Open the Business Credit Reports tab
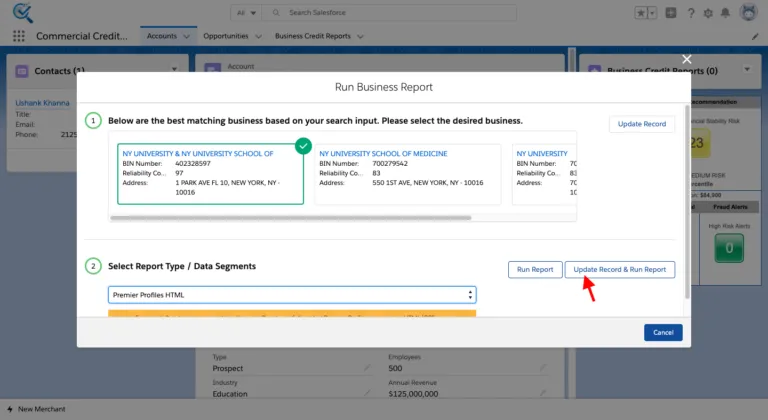Viewport: 768px width, 420px height. click(x=312, y=36)
